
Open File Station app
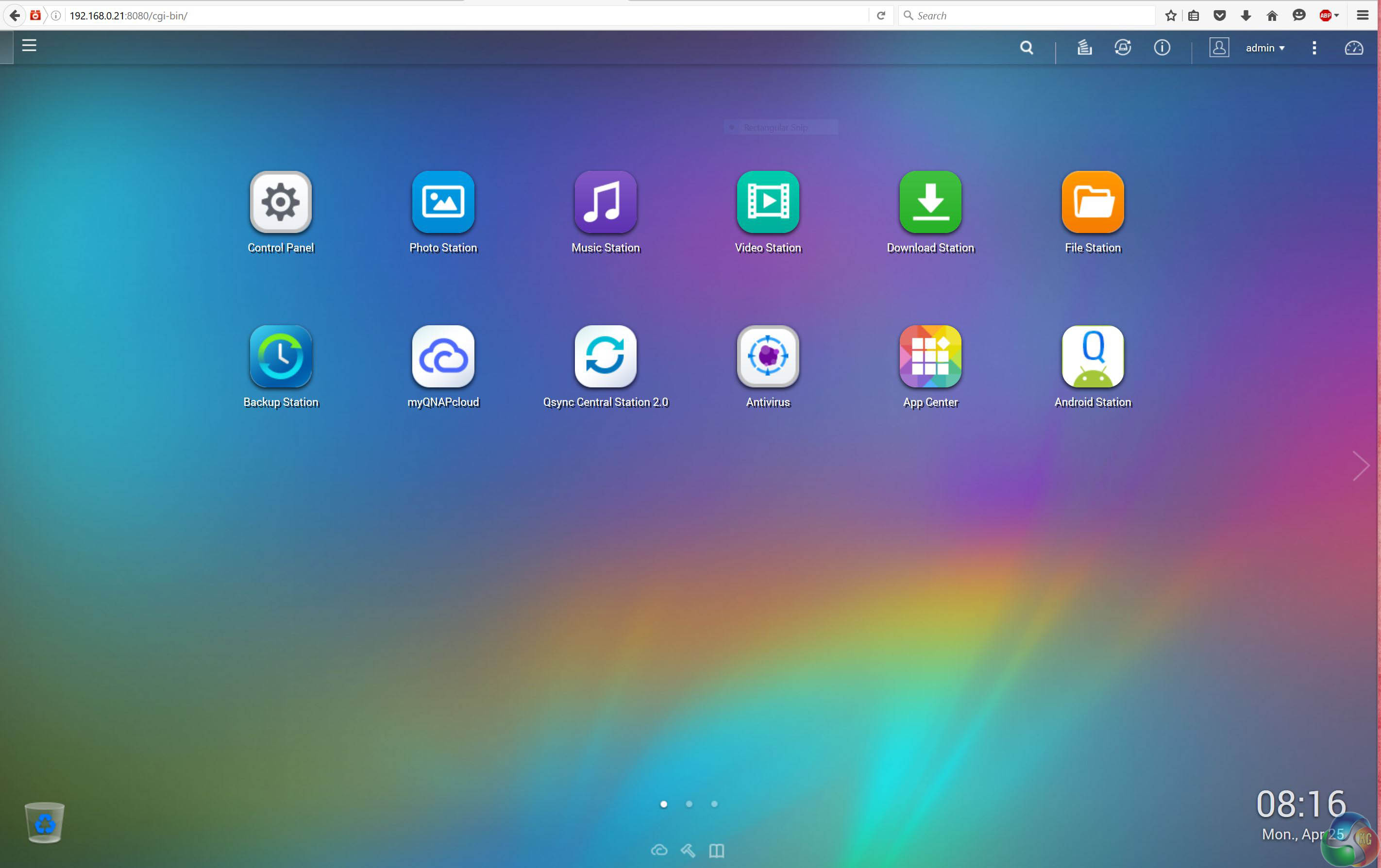coord(1093,202)
